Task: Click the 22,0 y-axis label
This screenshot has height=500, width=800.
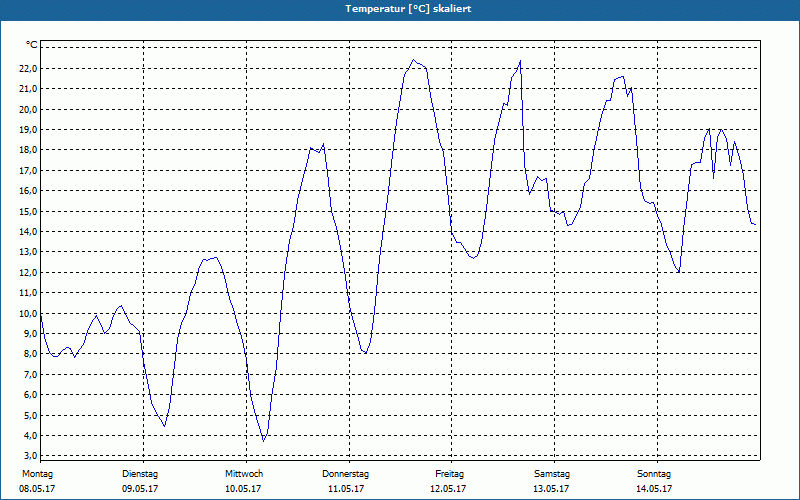Action: click(x=29, y=69)
